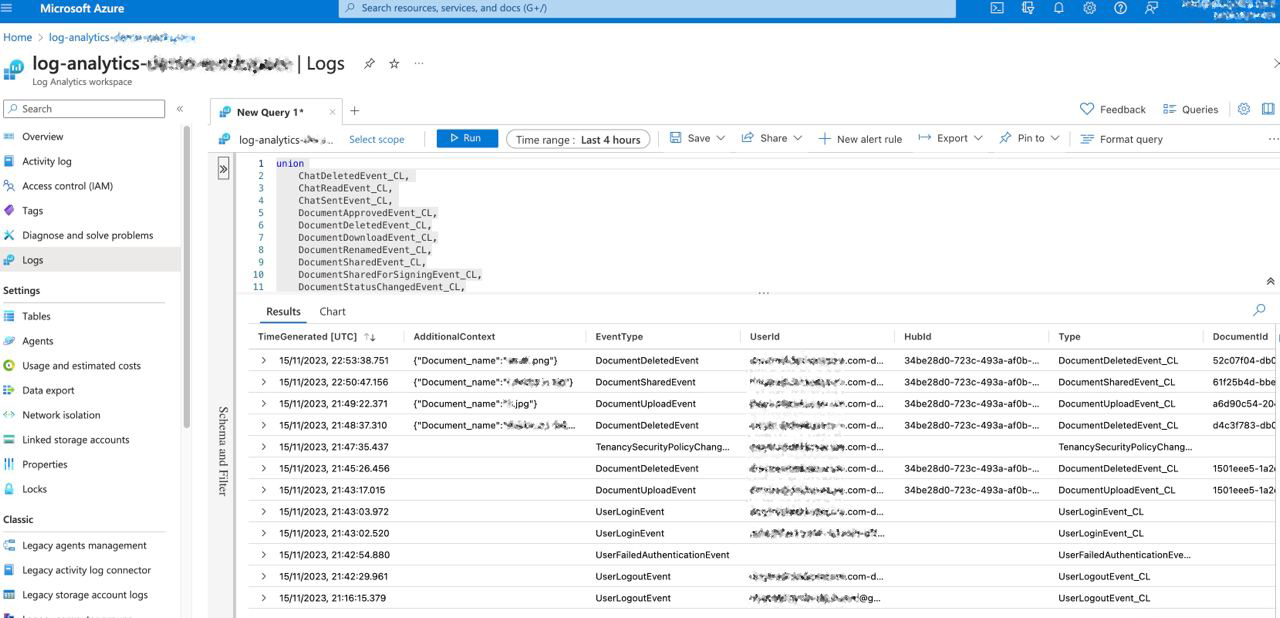Switch to the Results tab
The width and height of the screenshot is (1280, 618).
point(283,312)
